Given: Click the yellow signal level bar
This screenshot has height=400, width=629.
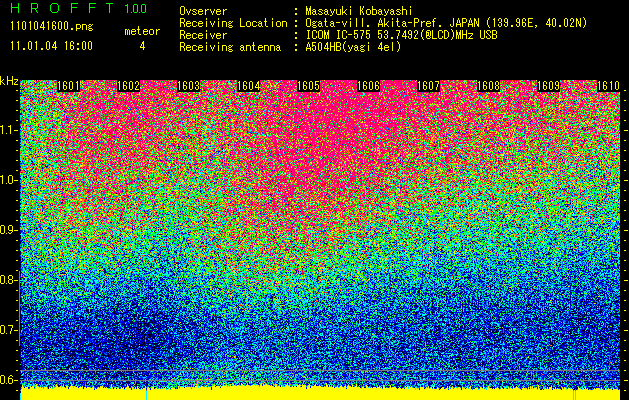Looking at the screenshot, I should click(x=320, y=394).
